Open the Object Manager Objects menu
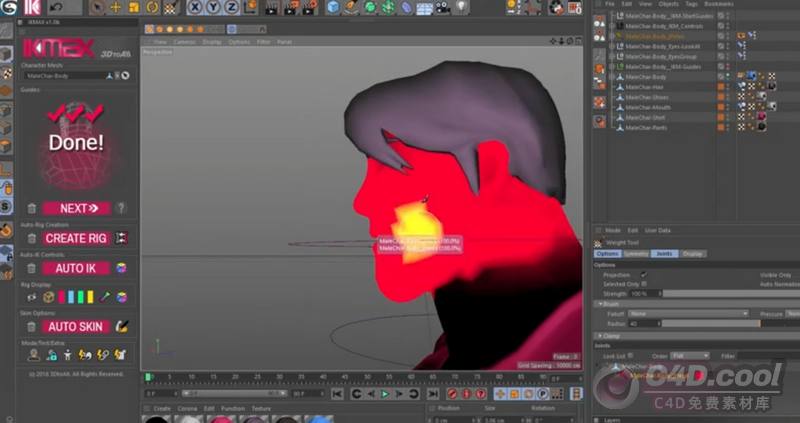 tap(668, 4)
